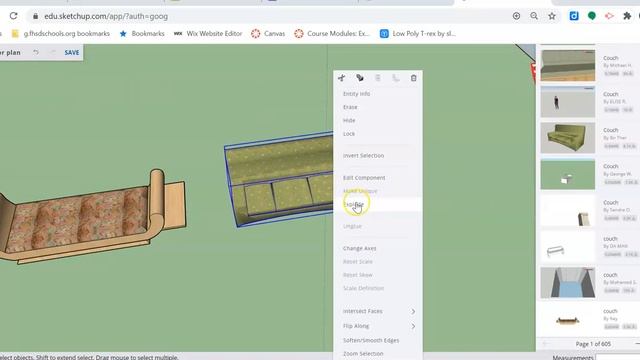Click the Cut scissors icon in context menu

point(342,78)
